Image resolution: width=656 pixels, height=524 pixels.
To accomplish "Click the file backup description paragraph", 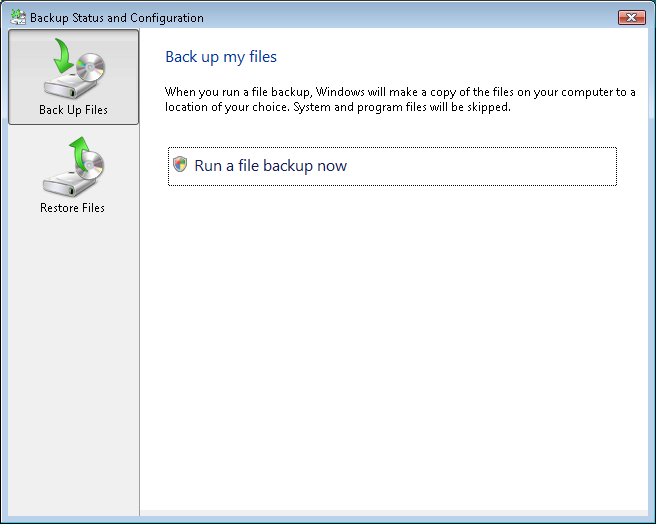I will pos(400,100).
